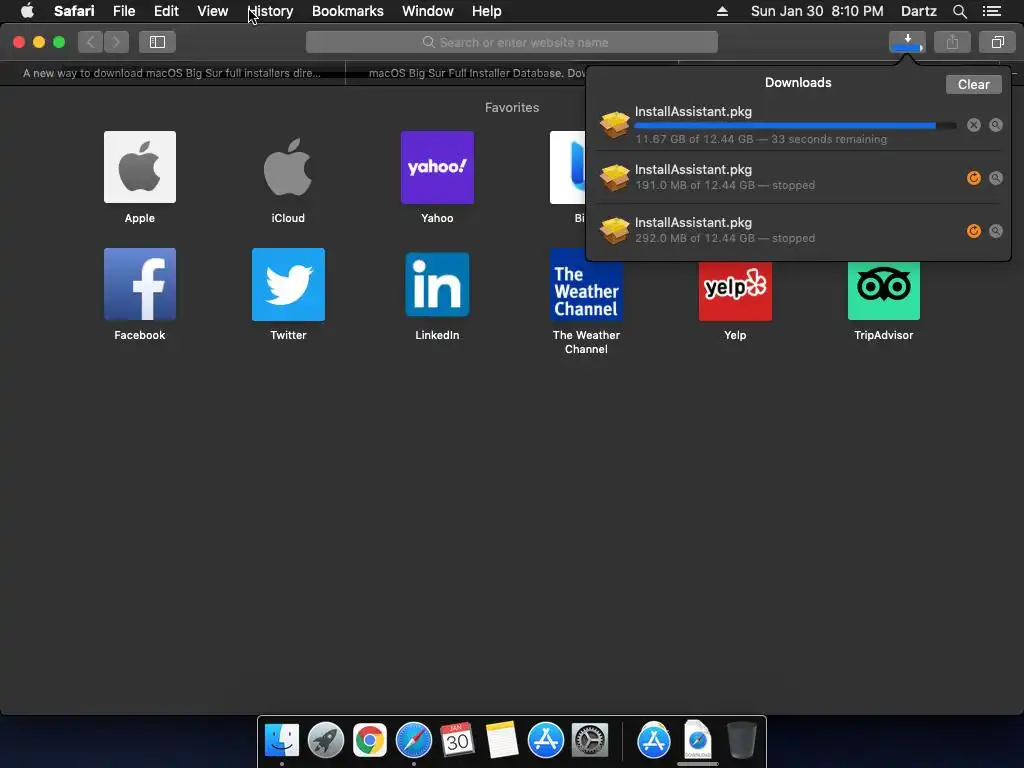The image size is (1024, 768).
Task: Toggle the Safari sidebar button
Action: (x=157, y=42)
